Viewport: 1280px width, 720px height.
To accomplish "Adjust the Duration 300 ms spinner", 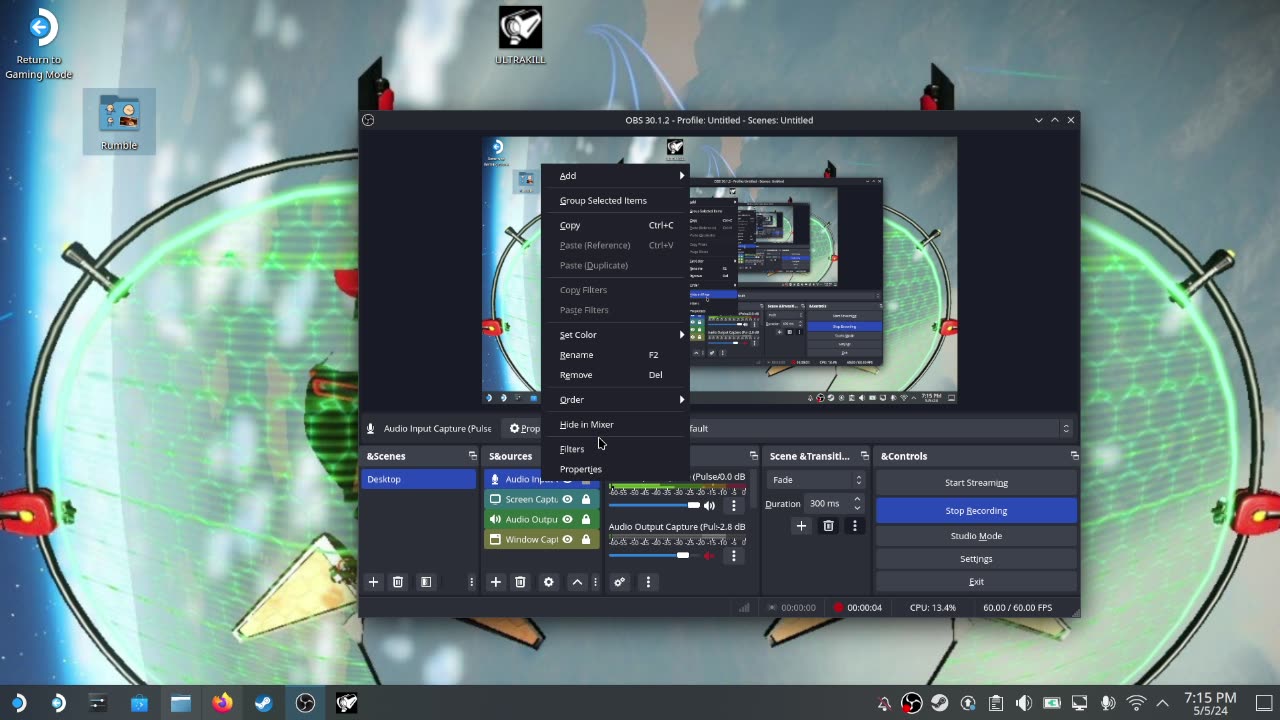I will pyautogui.click(x=835, y=503).
